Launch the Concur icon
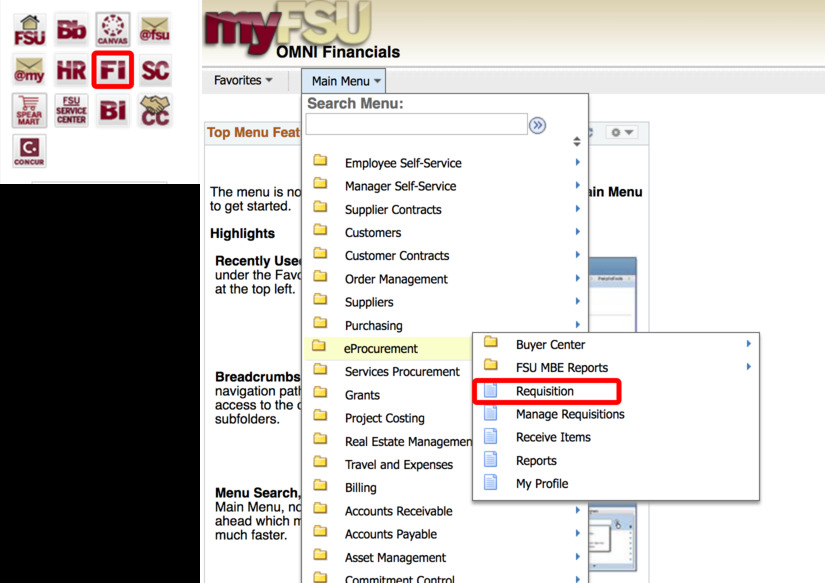 tap(29, 151)
